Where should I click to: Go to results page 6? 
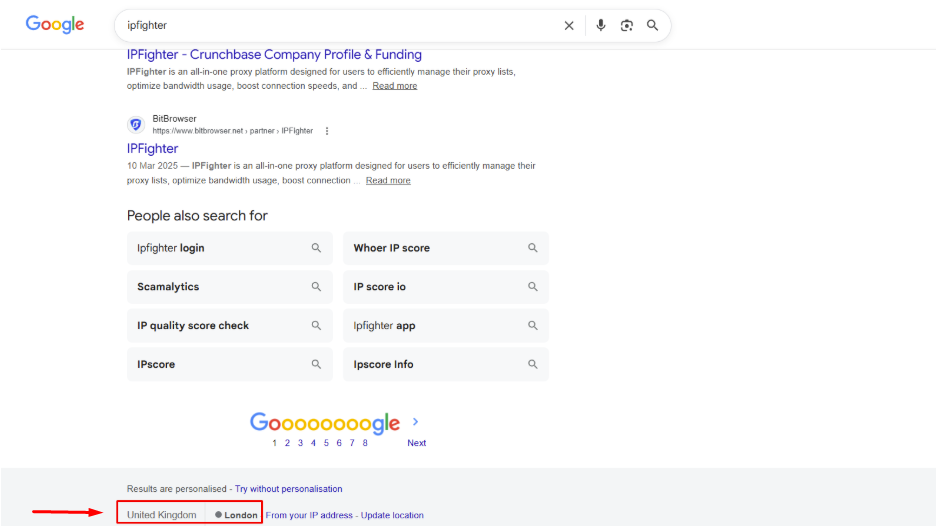(x=338, y=443)
